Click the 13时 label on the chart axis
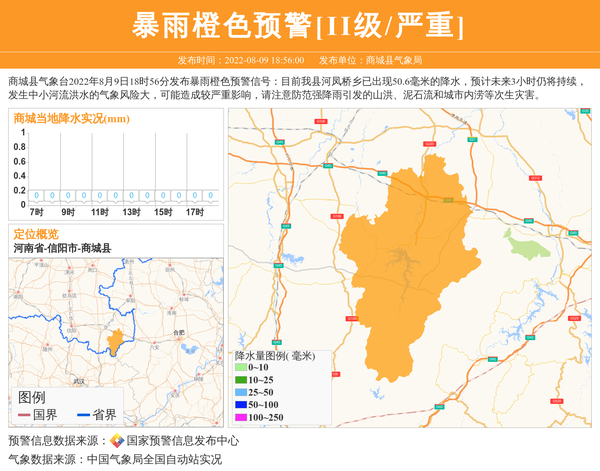600x471 pixels. point(132,212)
